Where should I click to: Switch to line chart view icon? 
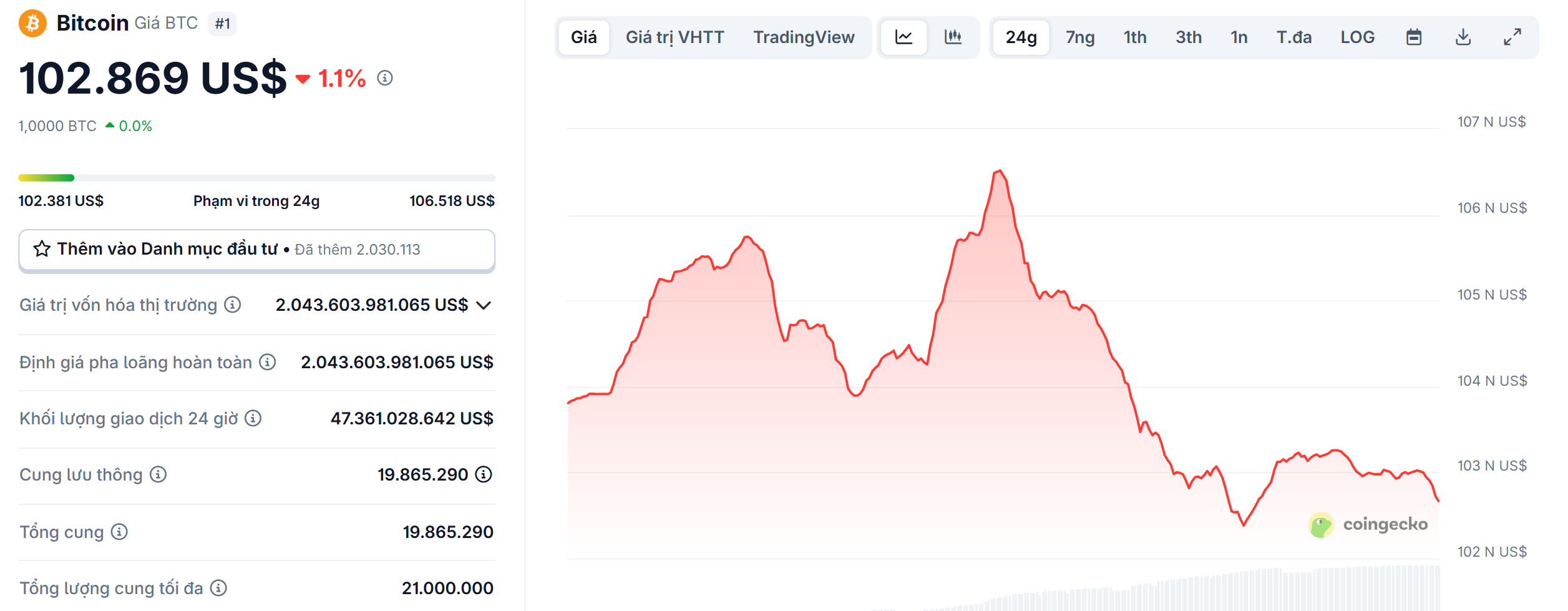903,37
